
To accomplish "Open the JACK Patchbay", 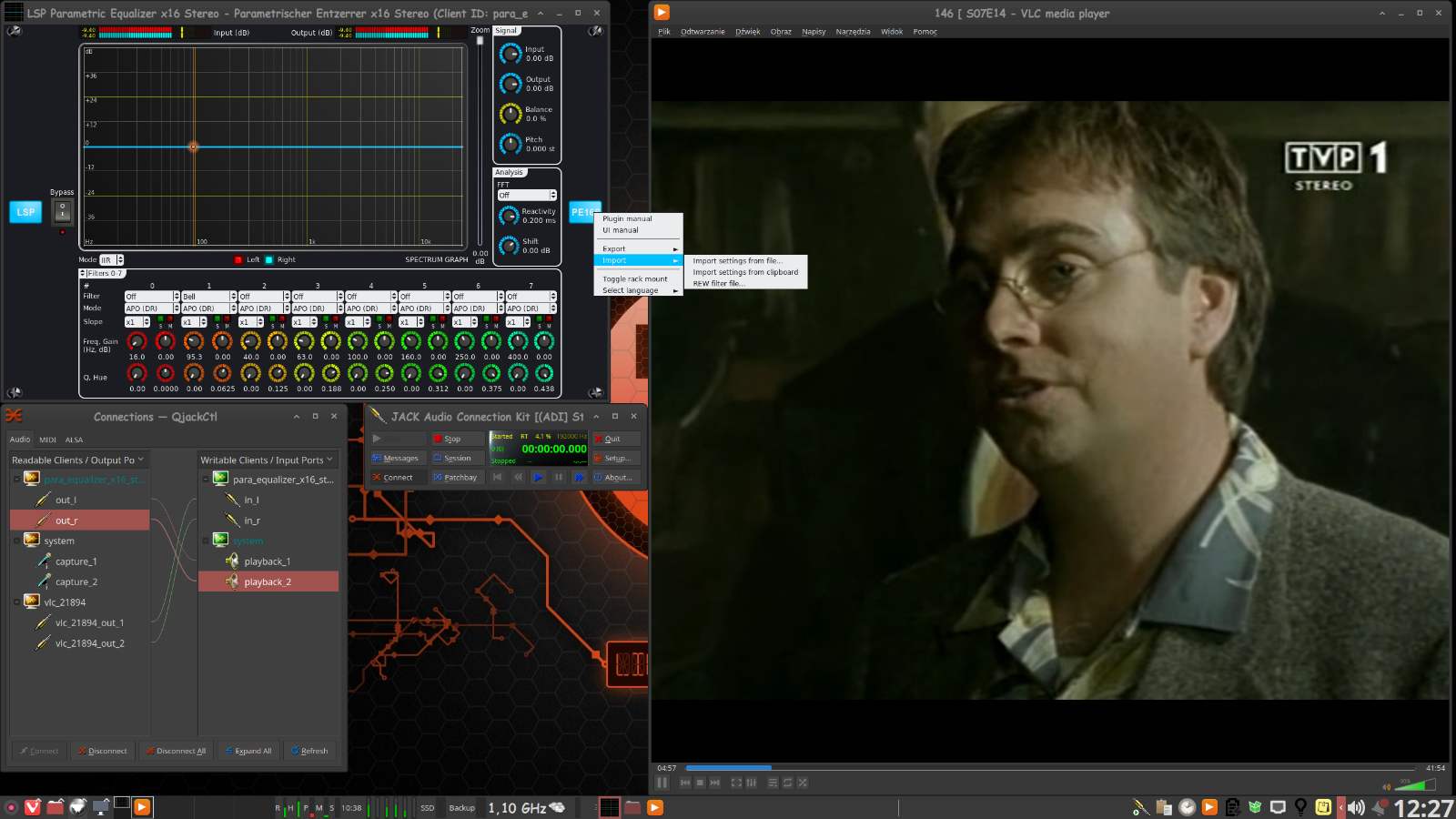I will pyautogui.click(x=458, y=477).
